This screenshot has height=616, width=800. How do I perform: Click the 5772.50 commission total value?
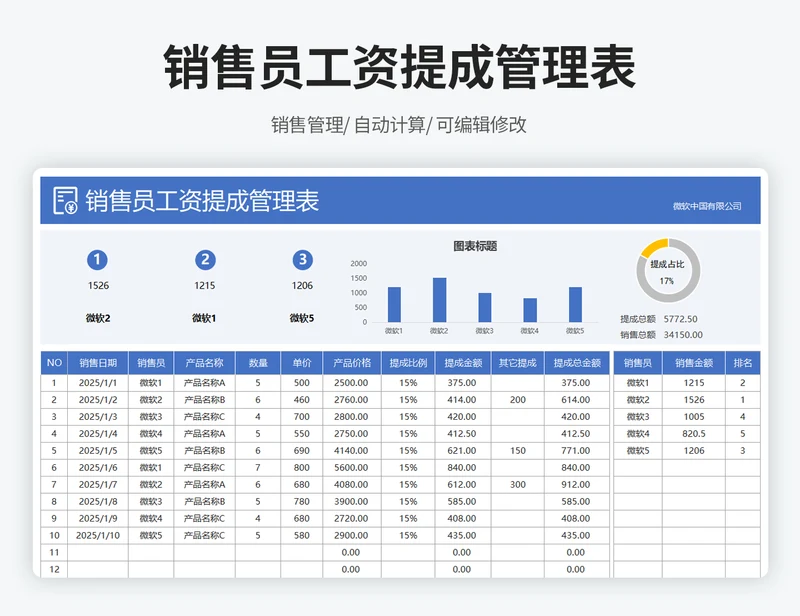coord(681,319)
